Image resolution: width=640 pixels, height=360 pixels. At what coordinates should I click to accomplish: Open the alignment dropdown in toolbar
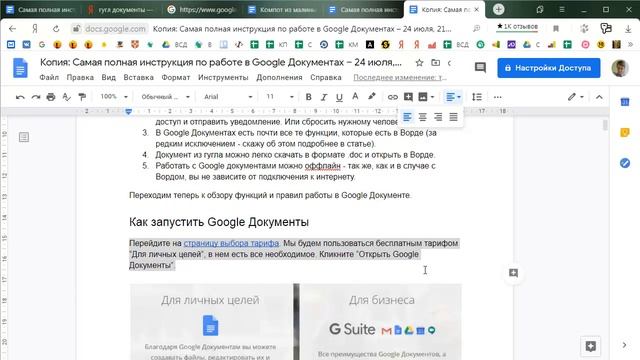point(453,97)
